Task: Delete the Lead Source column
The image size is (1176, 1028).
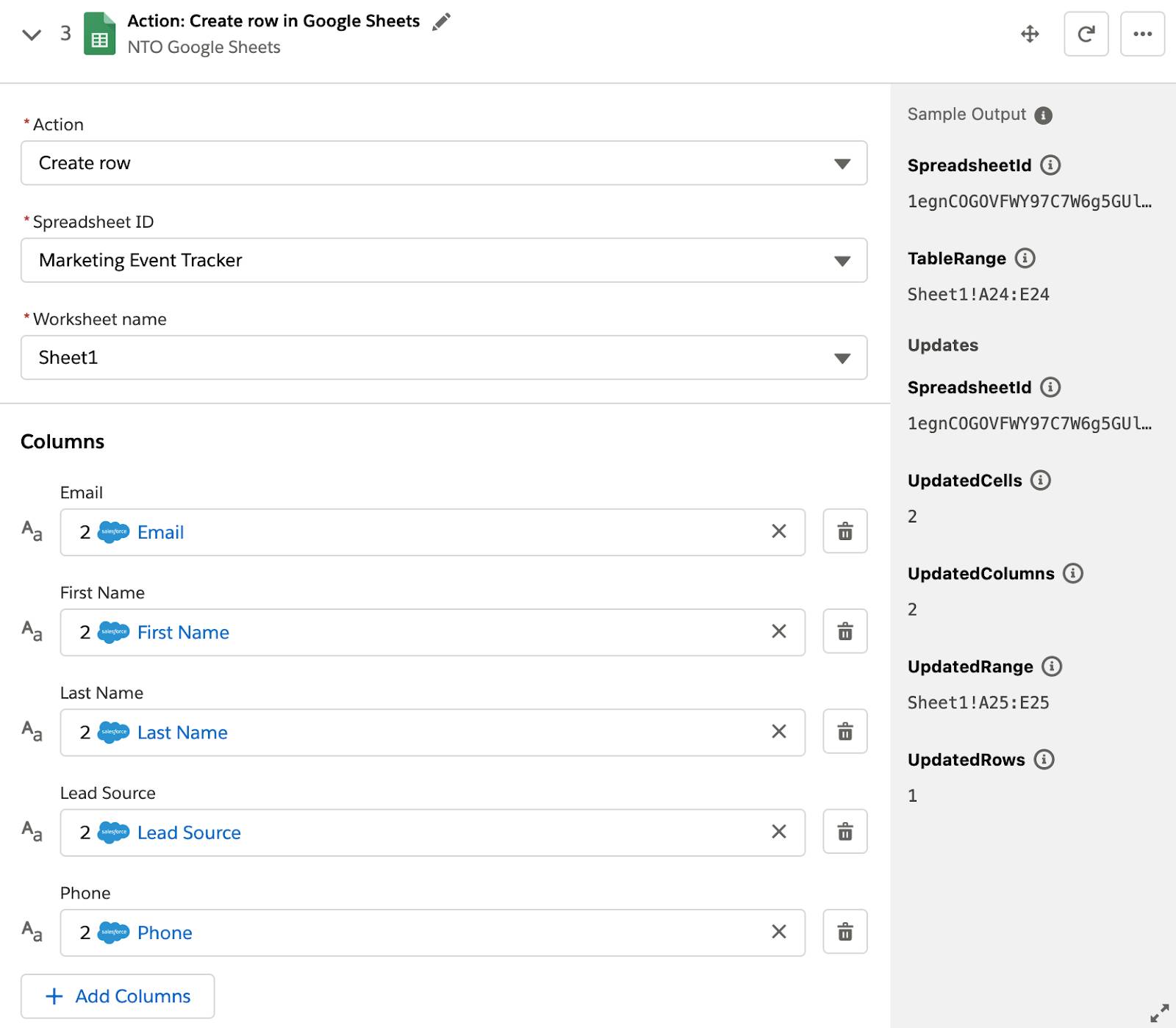Action: (x=845, y=831)
